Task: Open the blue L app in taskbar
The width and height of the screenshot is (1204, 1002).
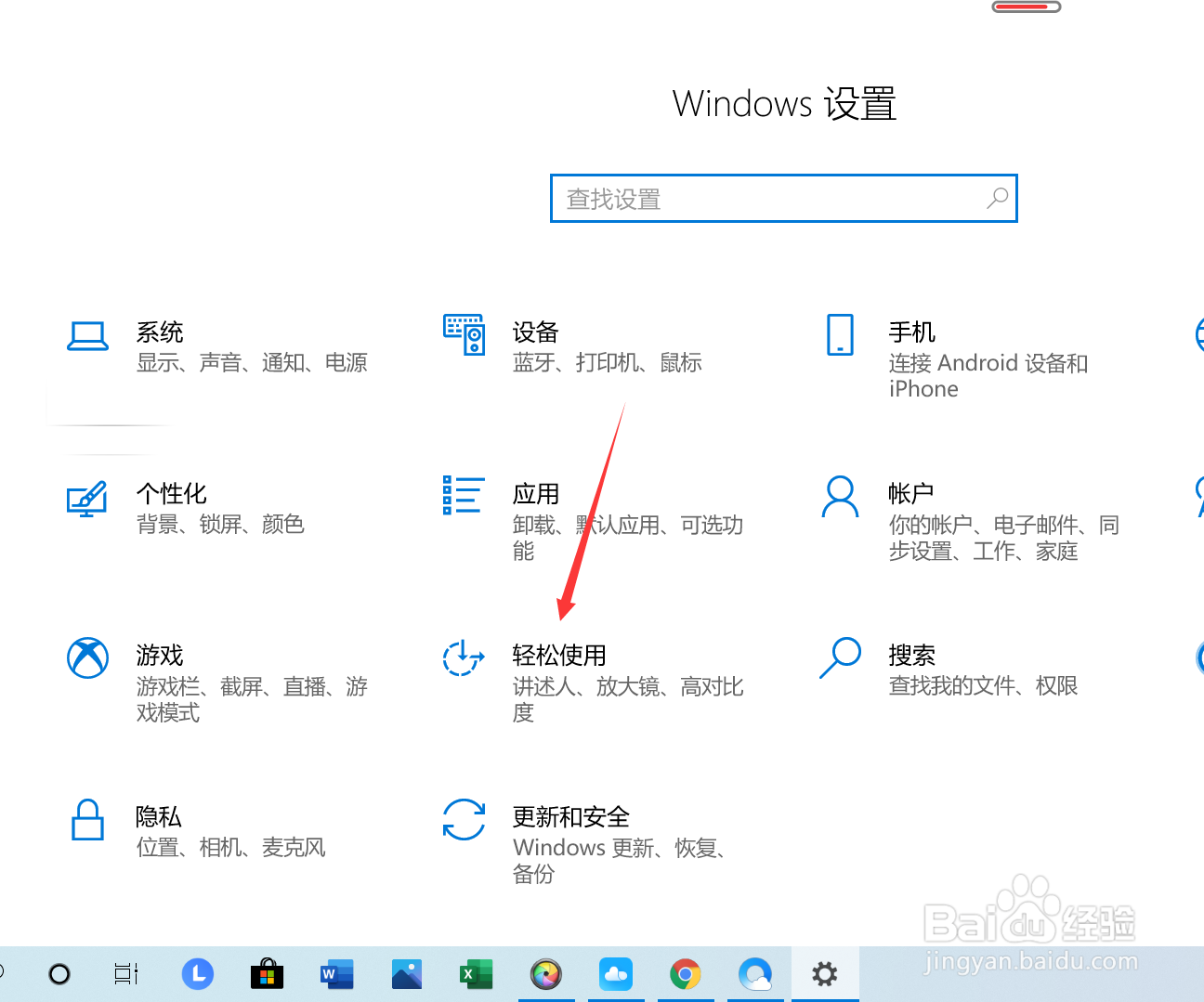Action: (x=197, y=974)
